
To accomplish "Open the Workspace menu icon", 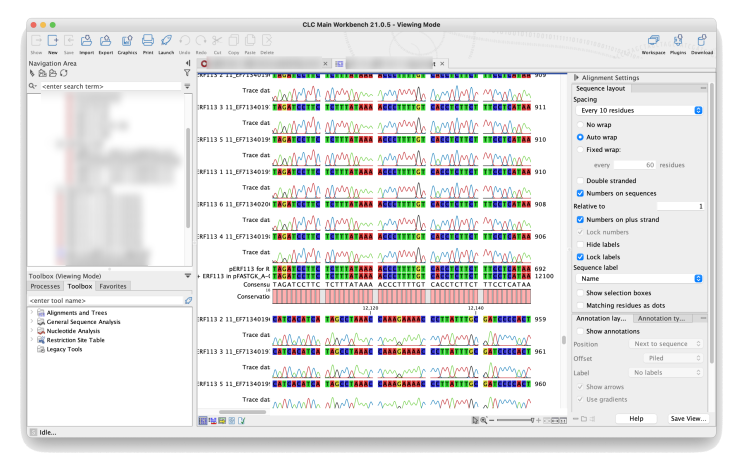I will 653,41.
